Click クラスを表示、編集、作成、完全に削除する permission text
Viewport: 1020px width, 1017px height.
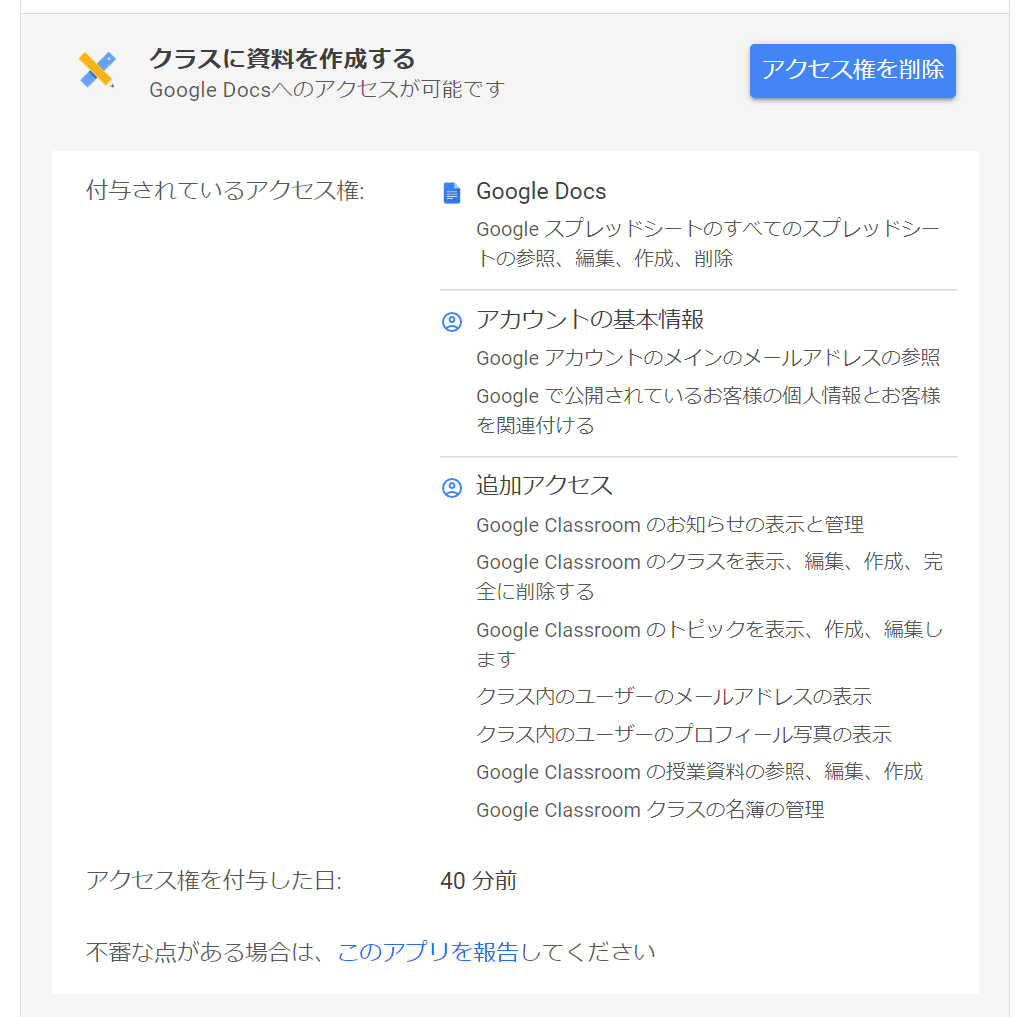(x=709, y=576)
